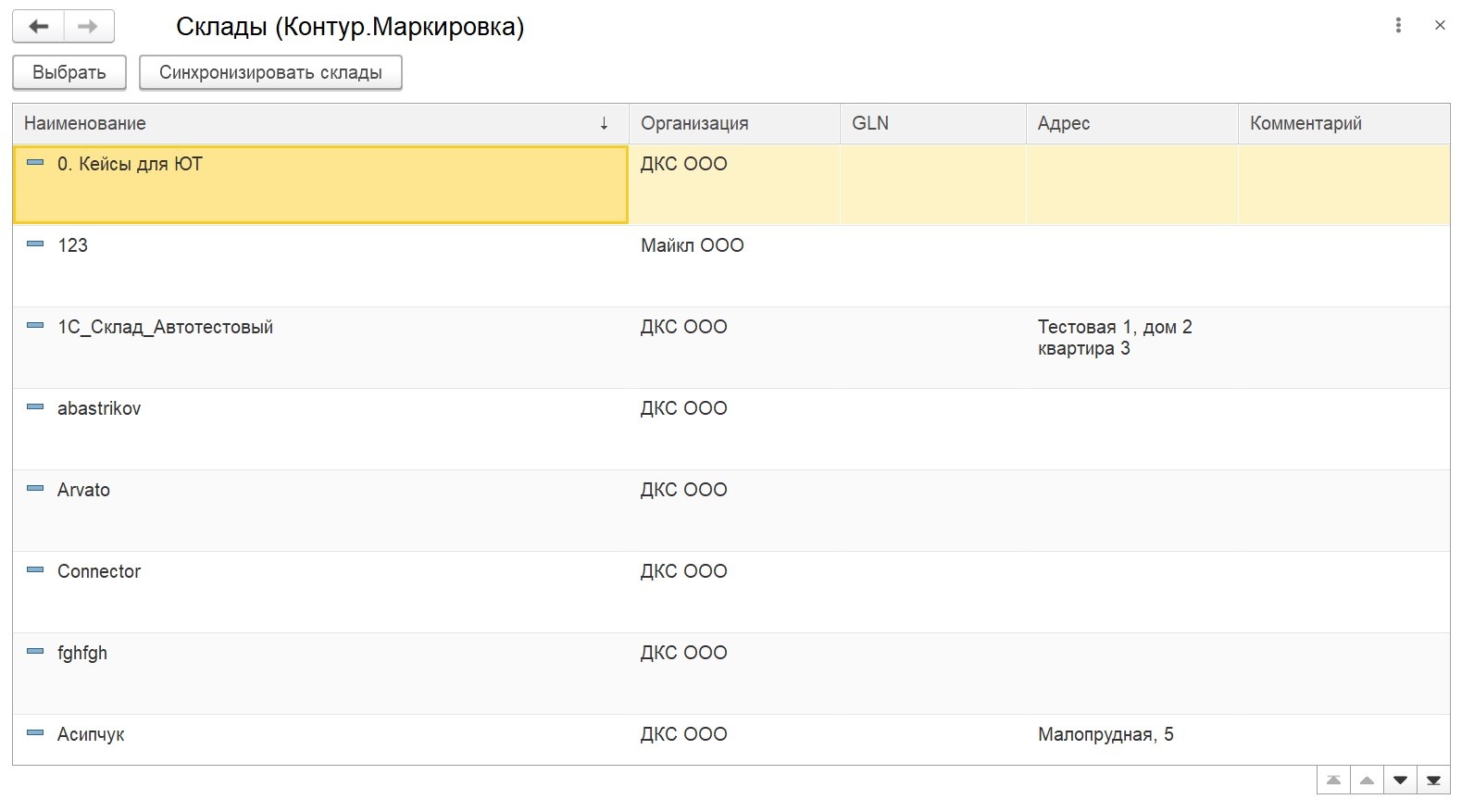This screenshot has width=1474, height=812.
Task: Click 'ДКС ООО' in the Arvato row
Action: [684, 490]
